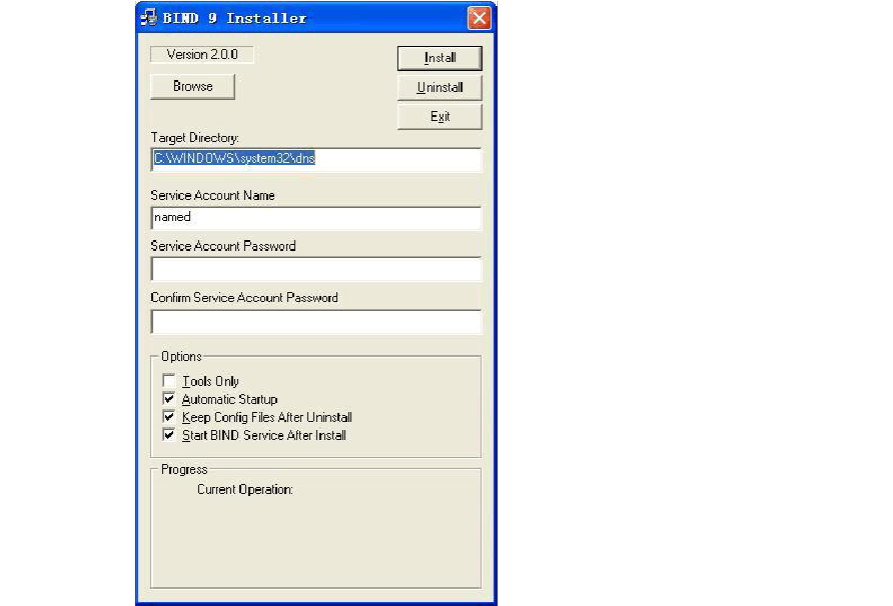
Task: Click the Uninstall button
Action: 440,87
